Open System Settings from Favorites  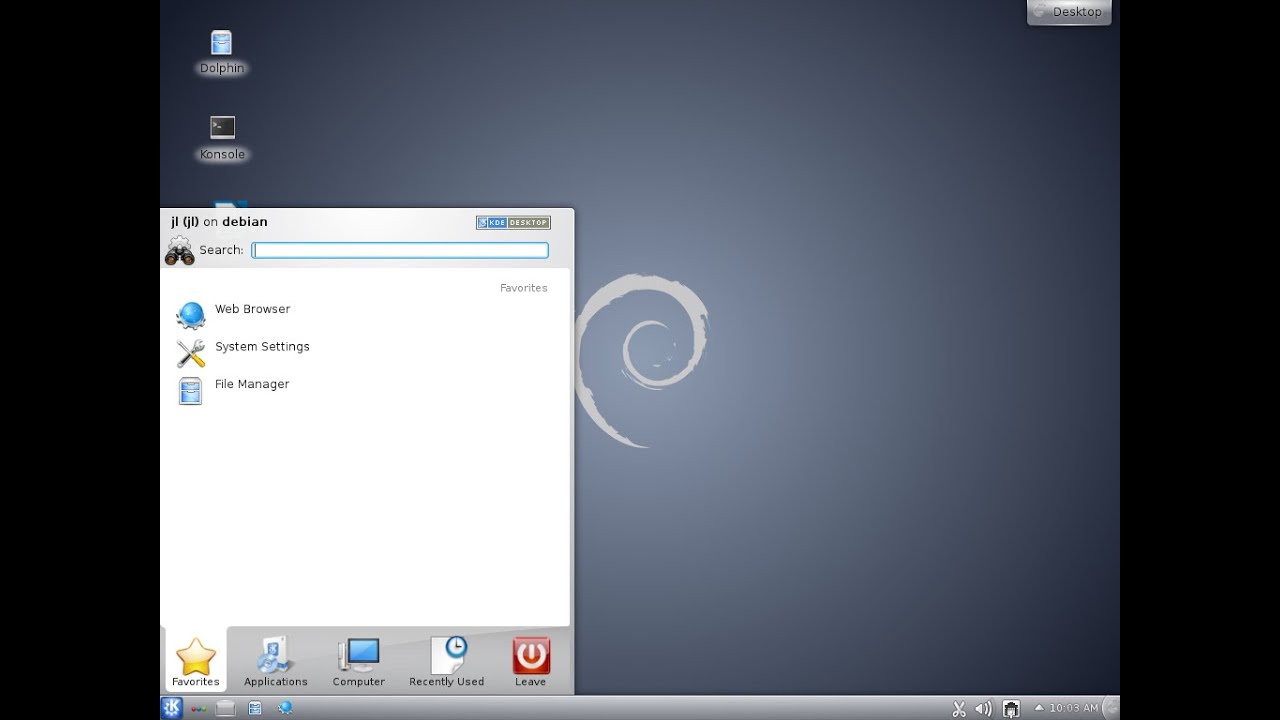point(365,351)
